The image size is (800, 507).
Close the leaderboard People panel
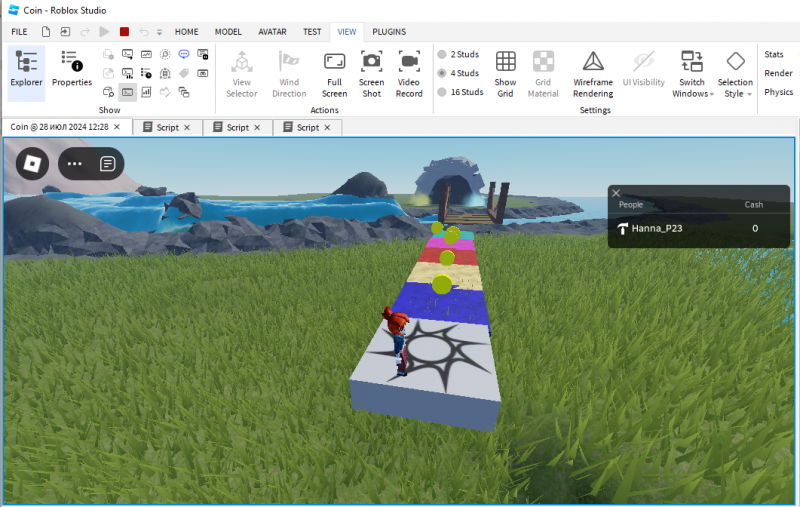point(616,193)
